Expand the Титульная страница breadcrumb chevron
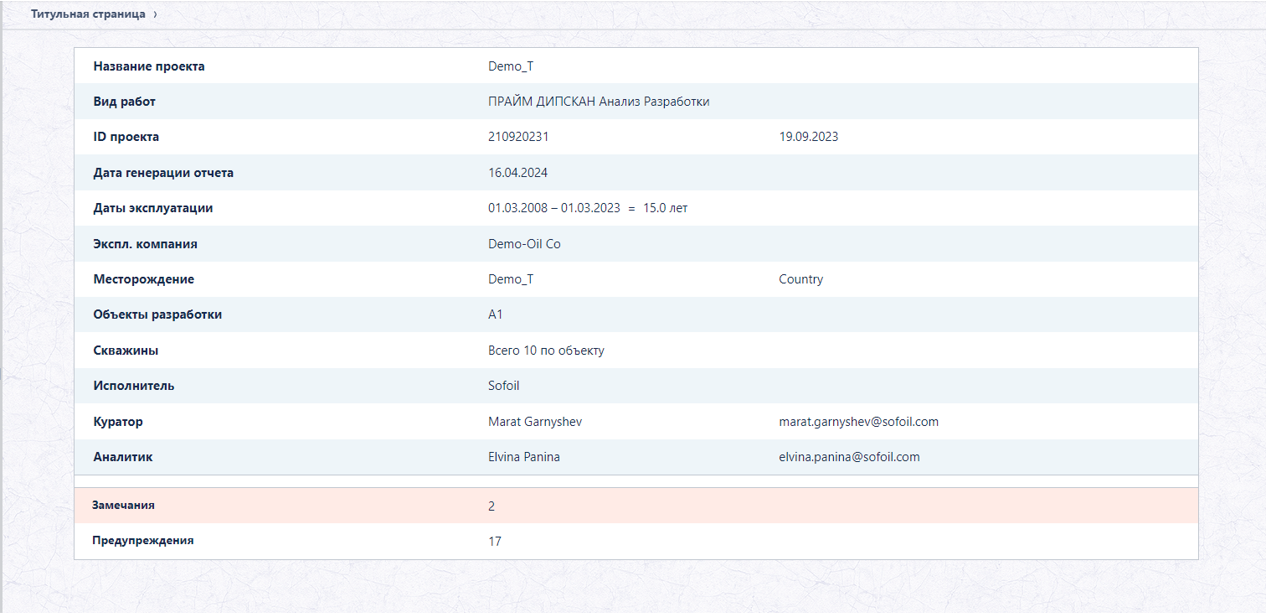Screen dimensions: 1266x613 155,15
